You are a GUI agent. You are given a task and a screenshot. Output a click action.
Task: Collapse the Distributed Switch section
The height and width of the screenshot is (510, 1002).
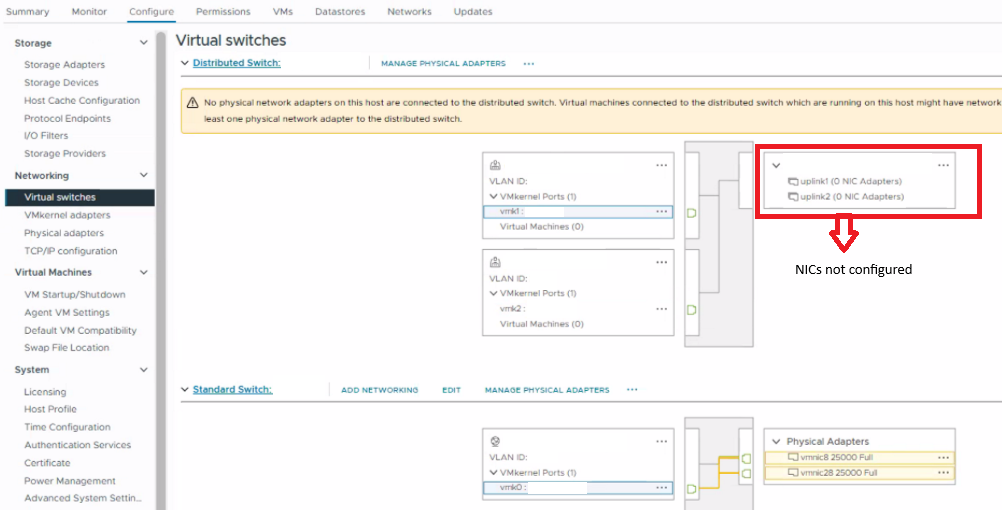pyautogui.click(x=184, y=63)
